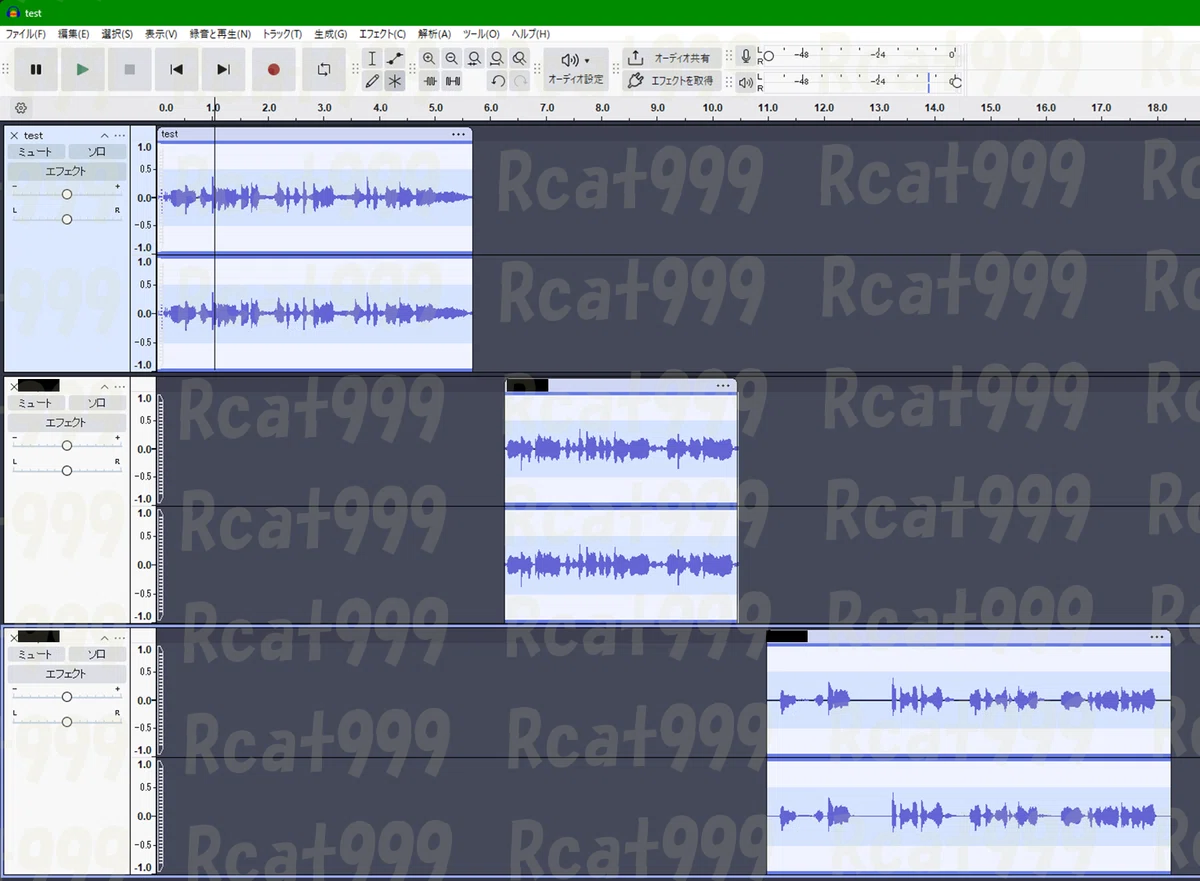Click the エフェクトを取得 button
The height and width of the screenshot is (881, 1200).
click(672, 81)
